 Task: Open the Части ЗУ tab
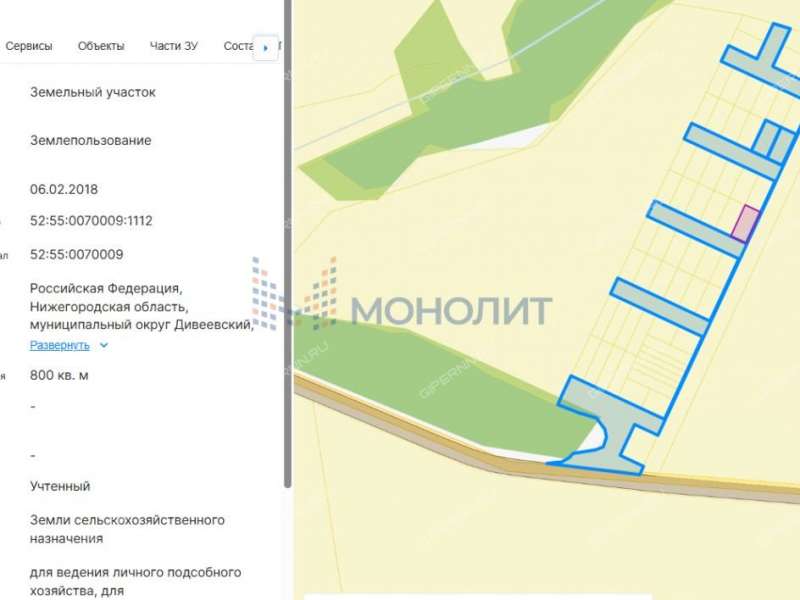pos(172,45)
